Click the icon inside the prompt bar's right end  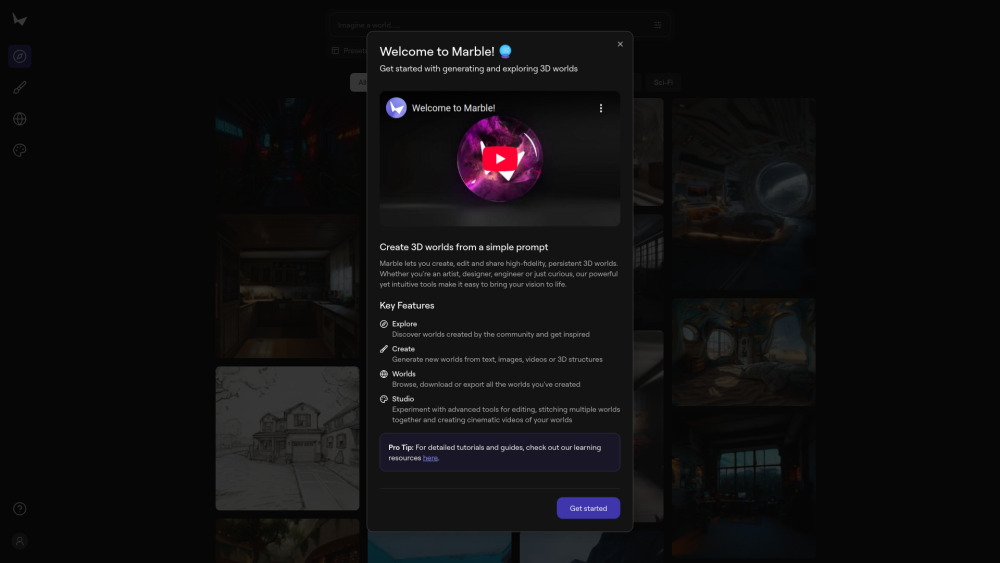coord(658,24)
